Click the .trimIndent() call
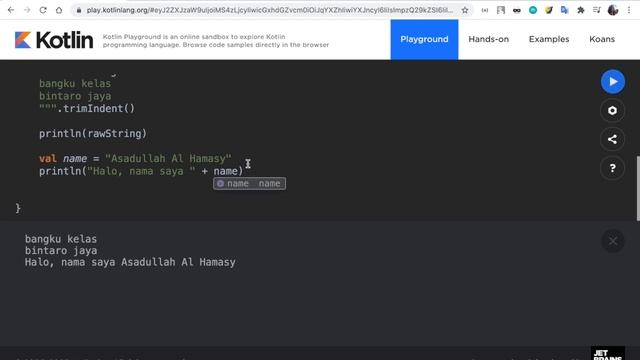This screenshot has height=360, width=640. tap(96, 109)
